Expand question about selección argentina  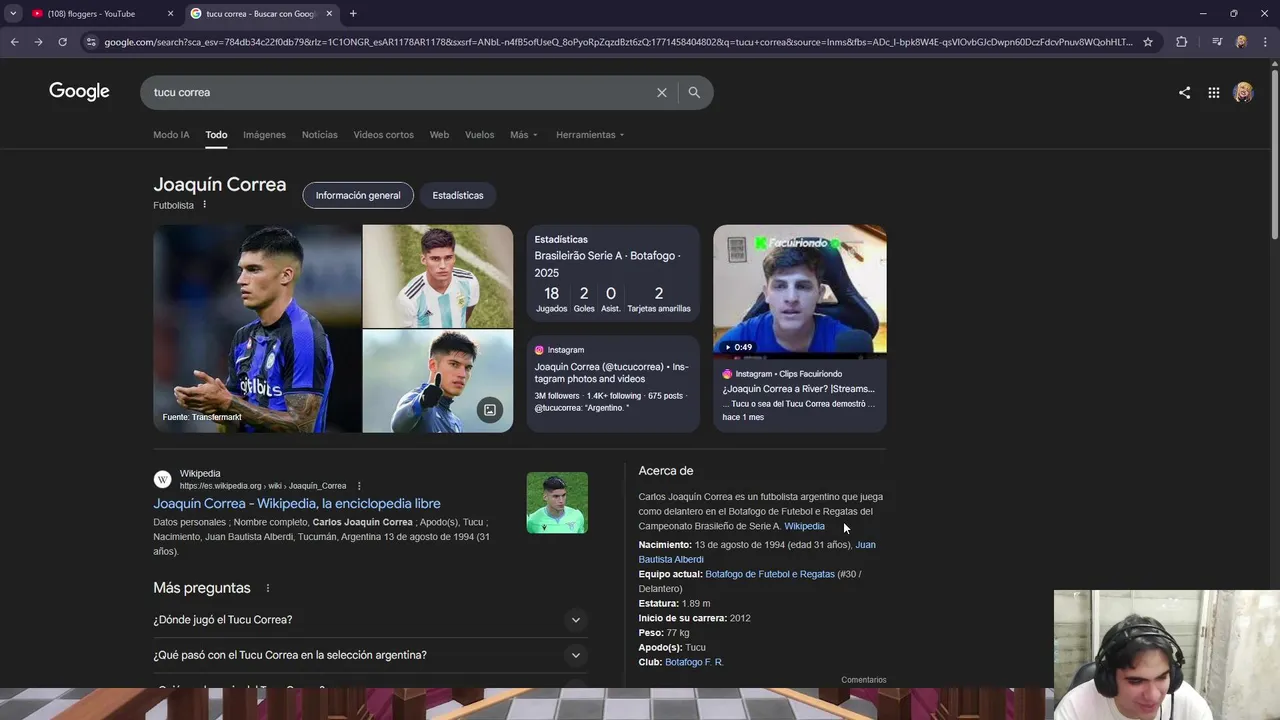point(370,655)
